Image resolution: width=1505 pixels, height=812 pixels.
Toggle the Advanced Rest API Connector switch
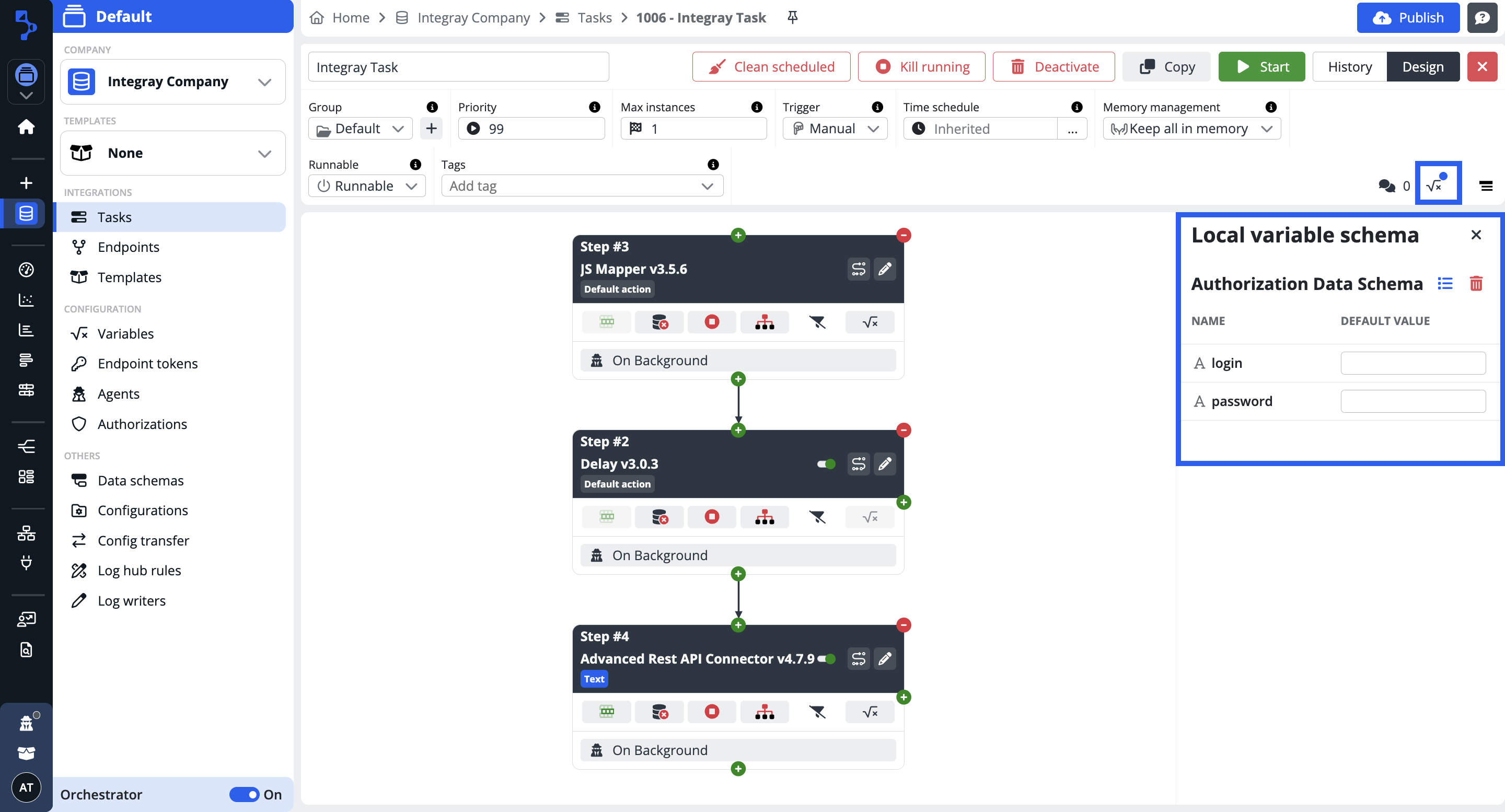826,659
